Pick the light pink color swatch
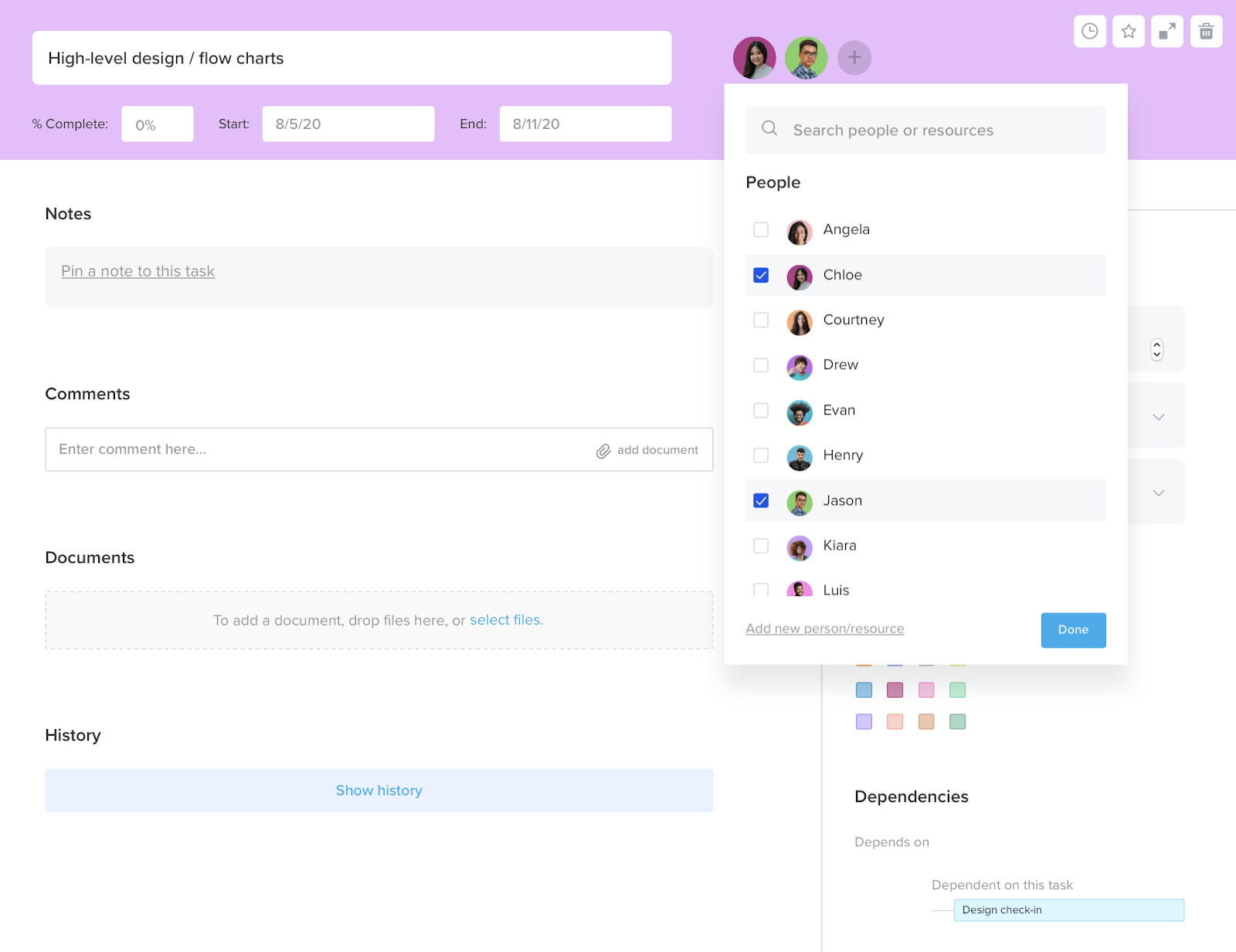Screen dimensions: 1236x952 (x=926, y=689)
